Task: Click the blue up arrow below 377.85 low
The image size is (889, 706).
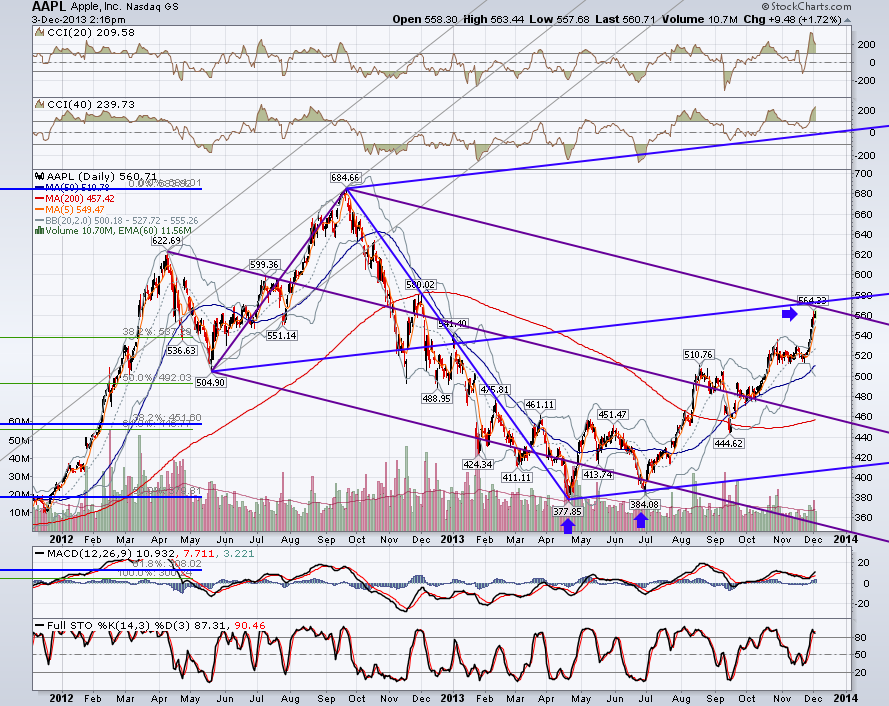Action: point(568,526)
